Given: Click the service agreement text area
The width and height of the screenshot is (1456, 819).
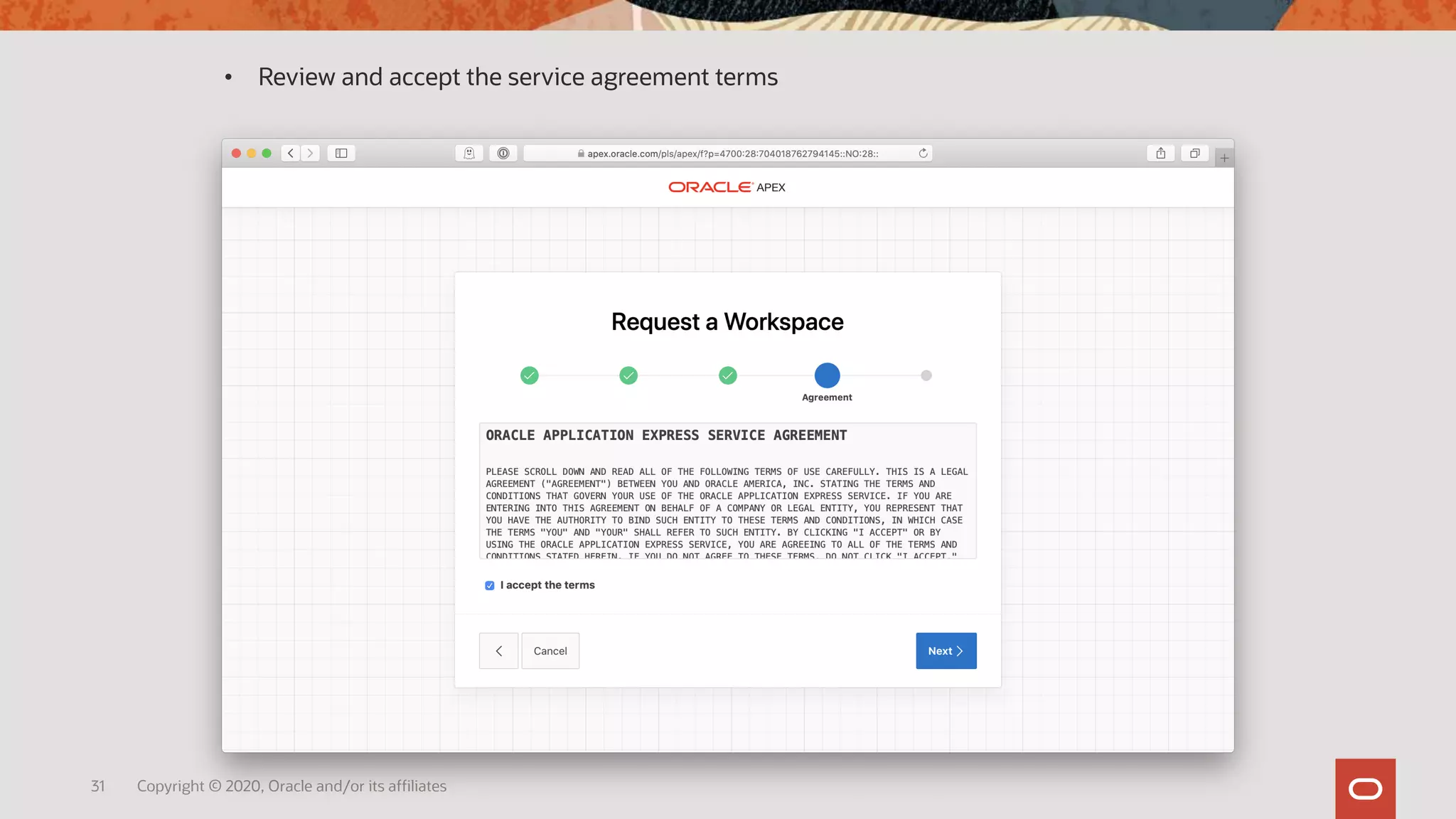Looking at the screenshot, I should pyautogui.click(x=728, y=491).
